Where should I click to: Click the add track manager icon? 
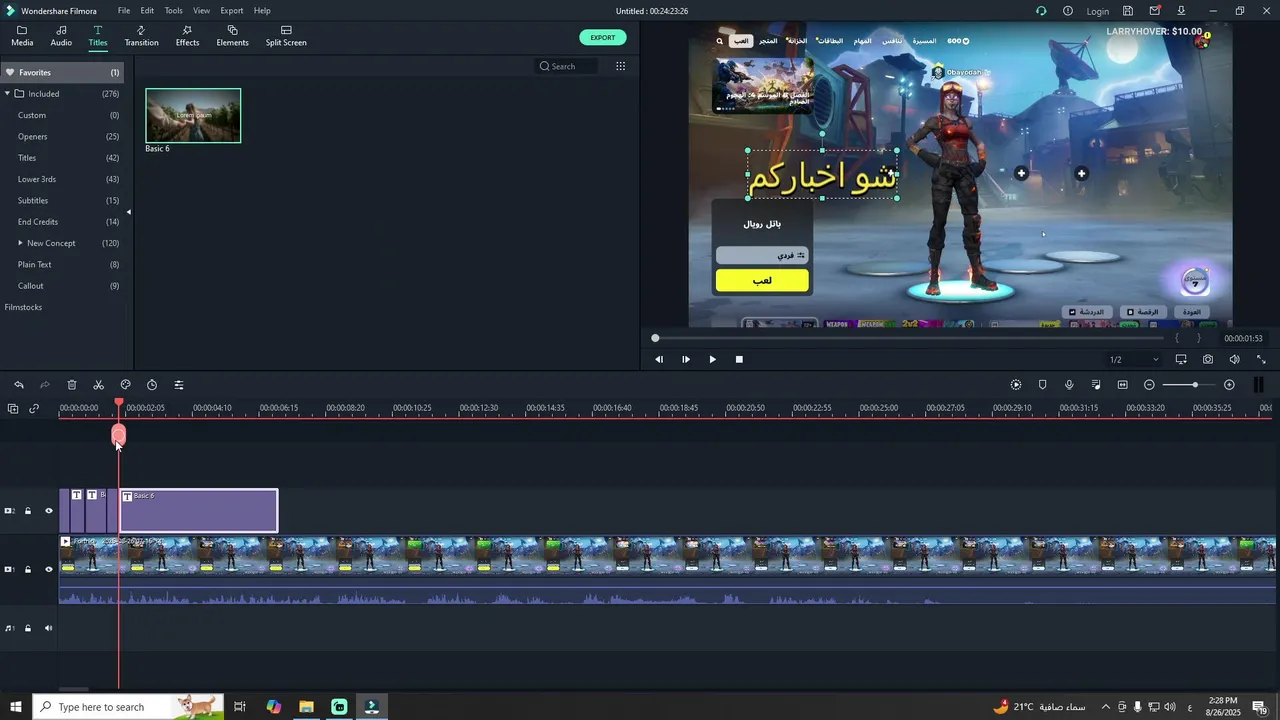[x=13, y=408]
